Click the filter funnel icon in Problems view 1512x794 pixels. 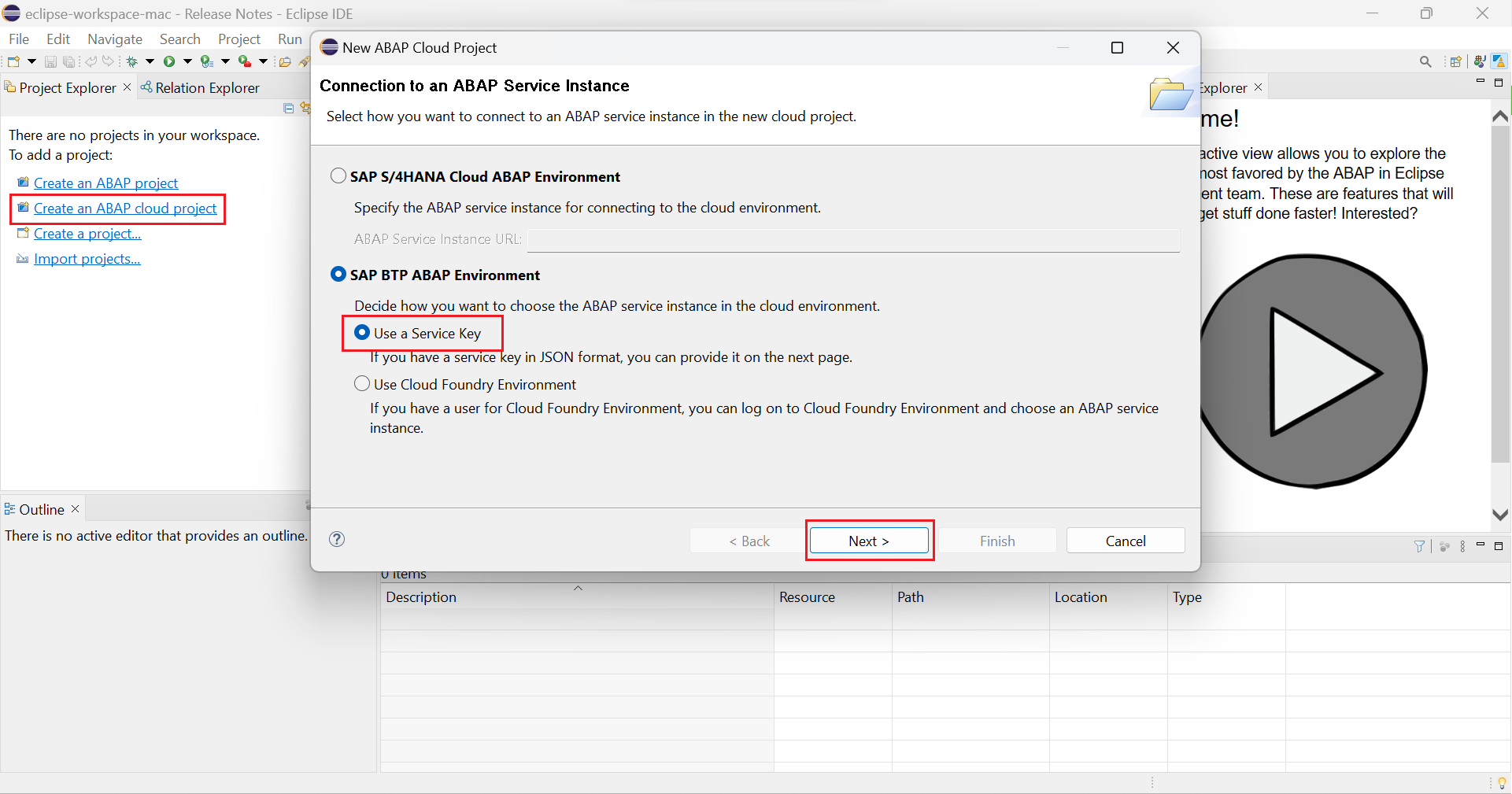pyautogui.click(x=1420, y=546)
